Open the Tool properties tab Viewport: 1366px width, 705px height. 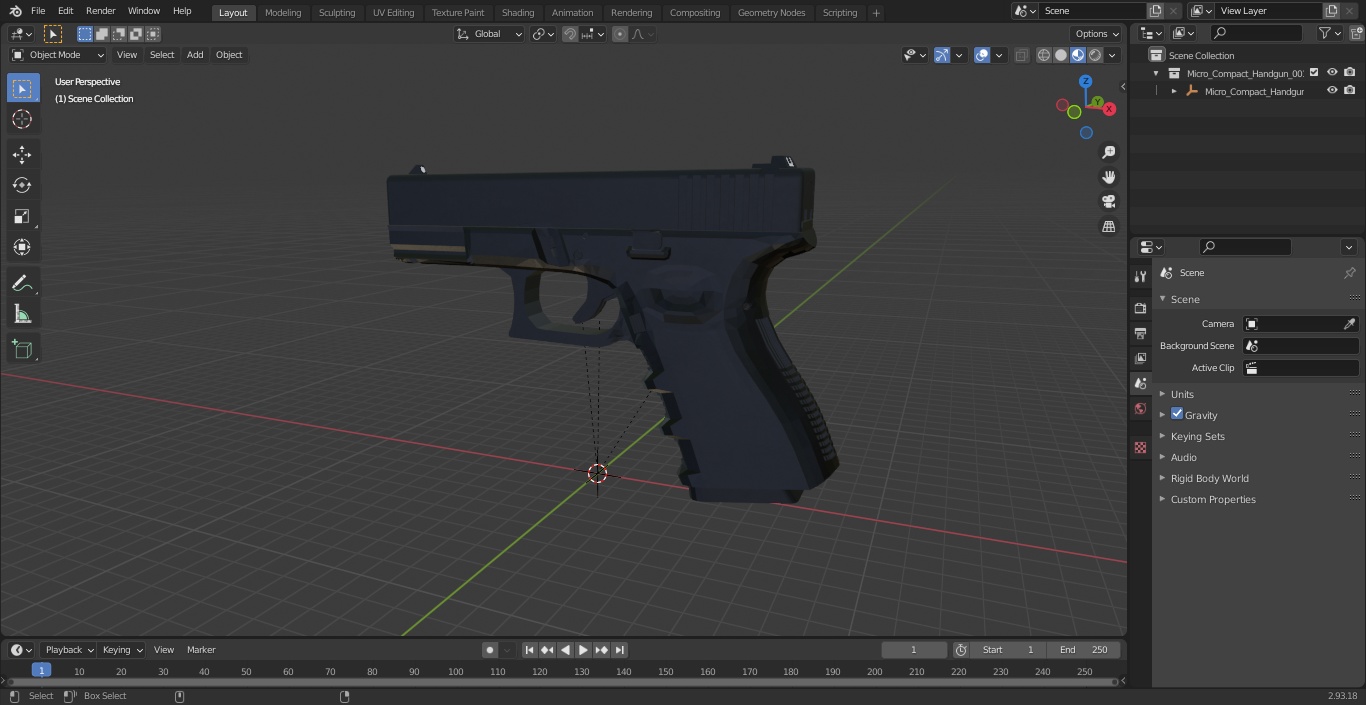(x=1140, y=276)
